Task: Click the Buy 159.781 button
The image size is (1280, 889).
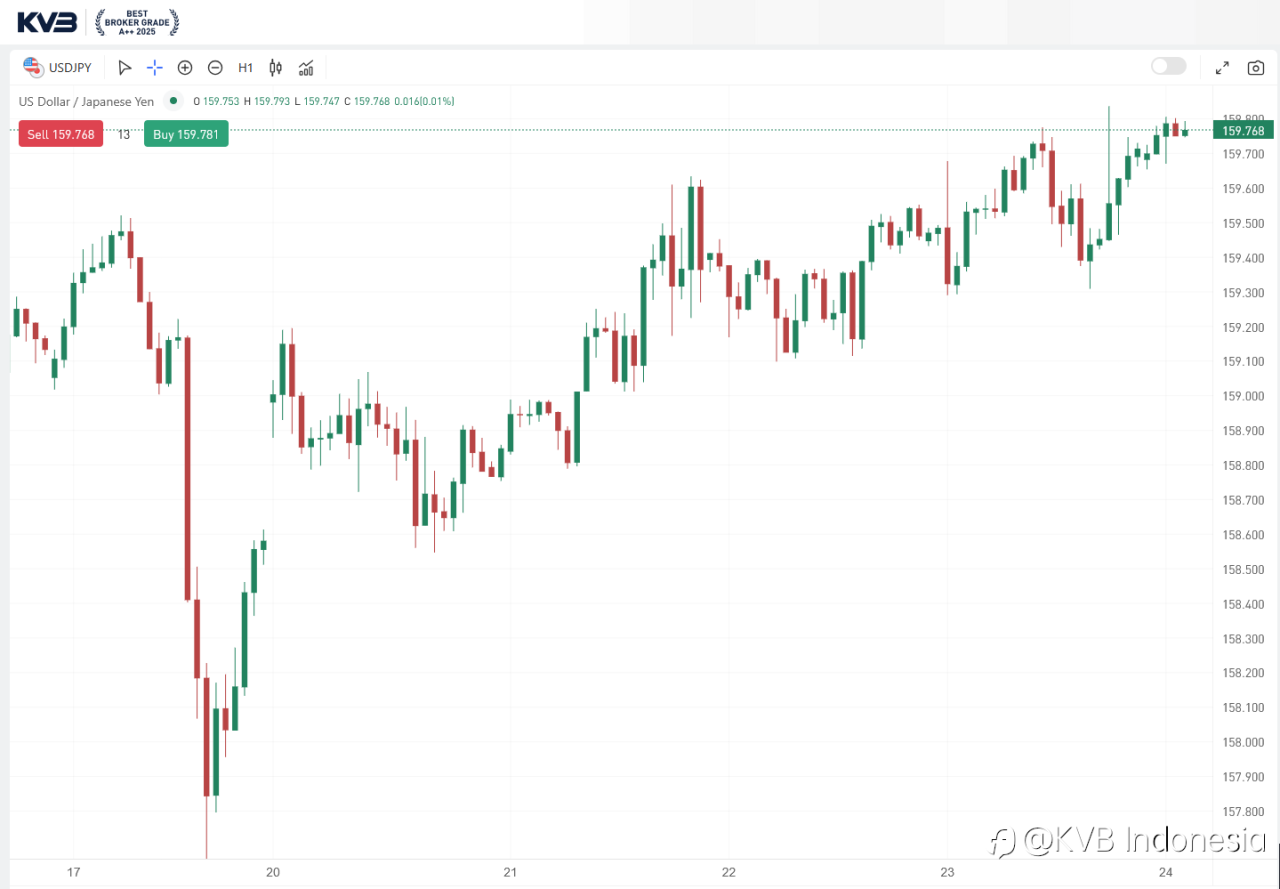Action: (186, 134)
